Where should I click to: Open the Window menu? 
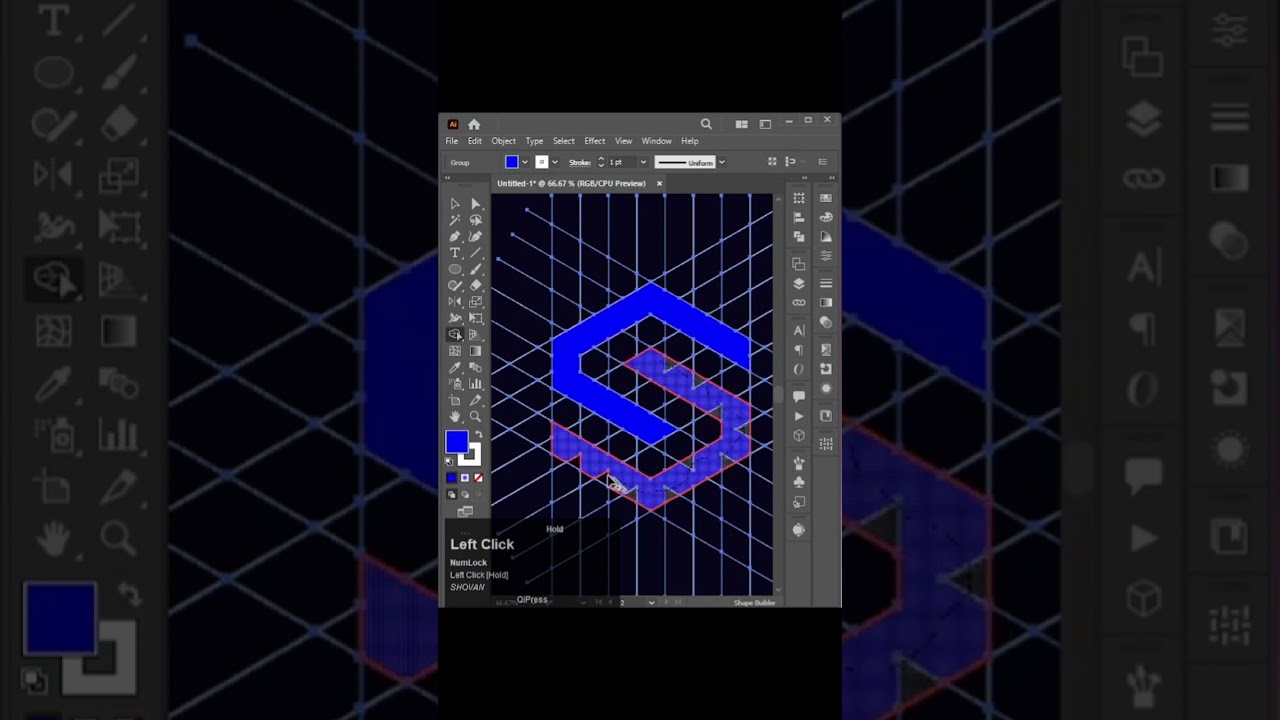656,141
